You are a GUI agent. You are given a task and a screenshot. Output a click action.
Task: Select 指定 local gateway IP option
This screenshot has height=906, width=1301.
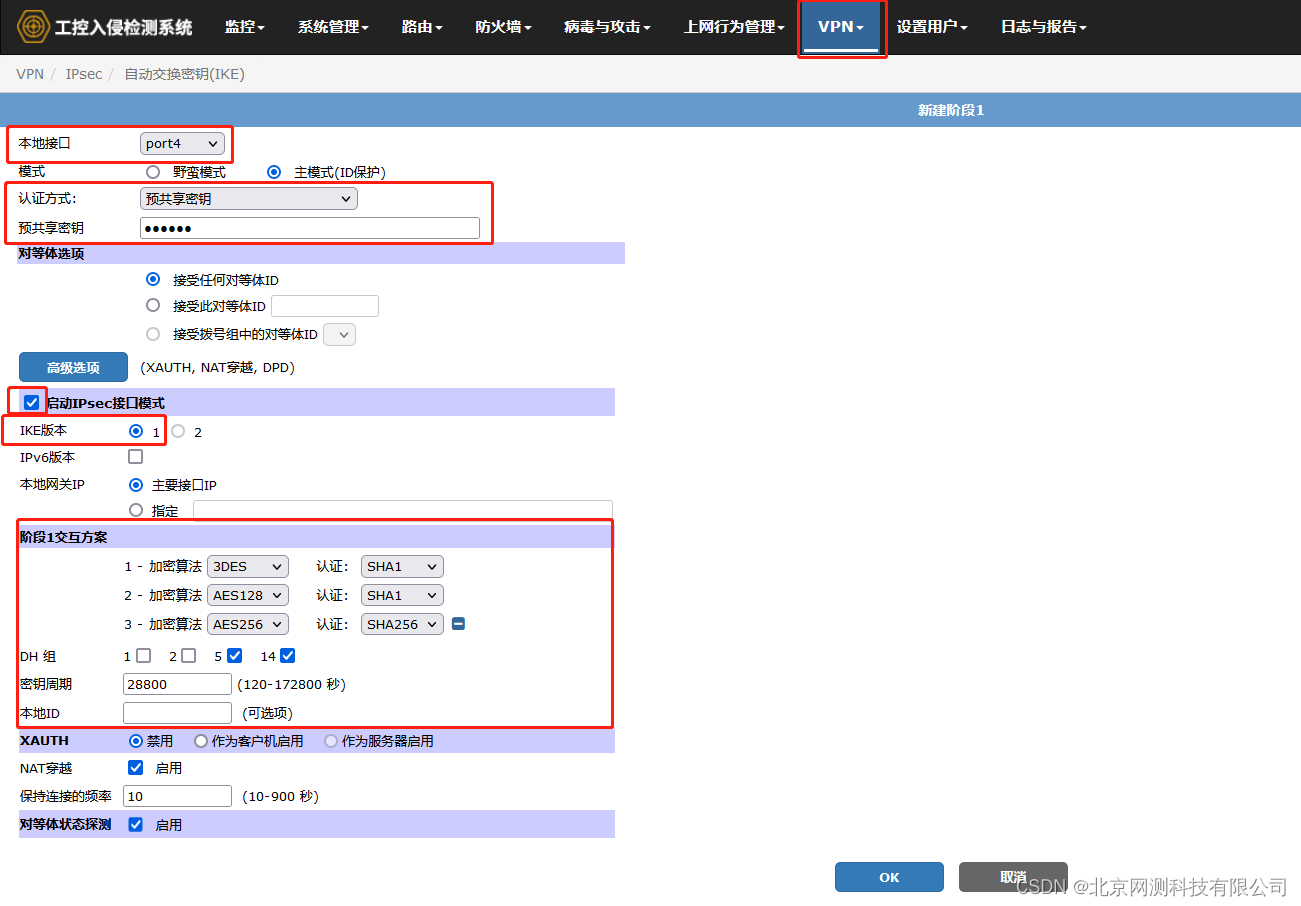(136, 510)
